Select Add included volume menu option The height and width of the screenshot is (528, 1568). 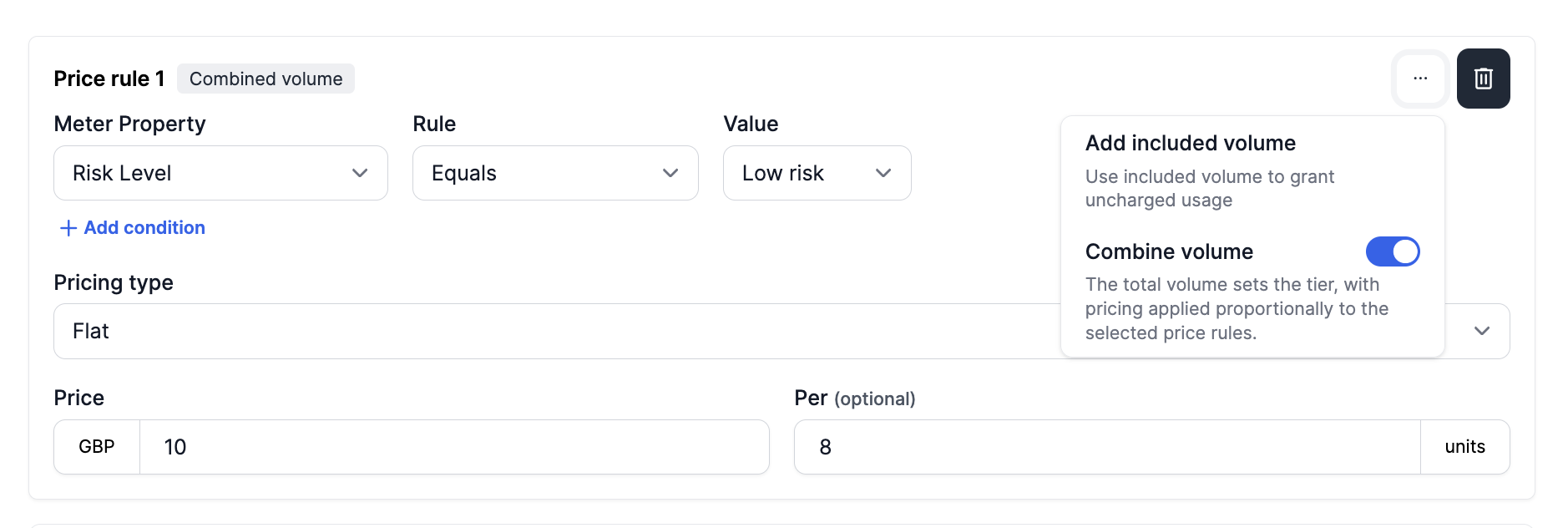pyautogui.click(x=1190, y=144)
